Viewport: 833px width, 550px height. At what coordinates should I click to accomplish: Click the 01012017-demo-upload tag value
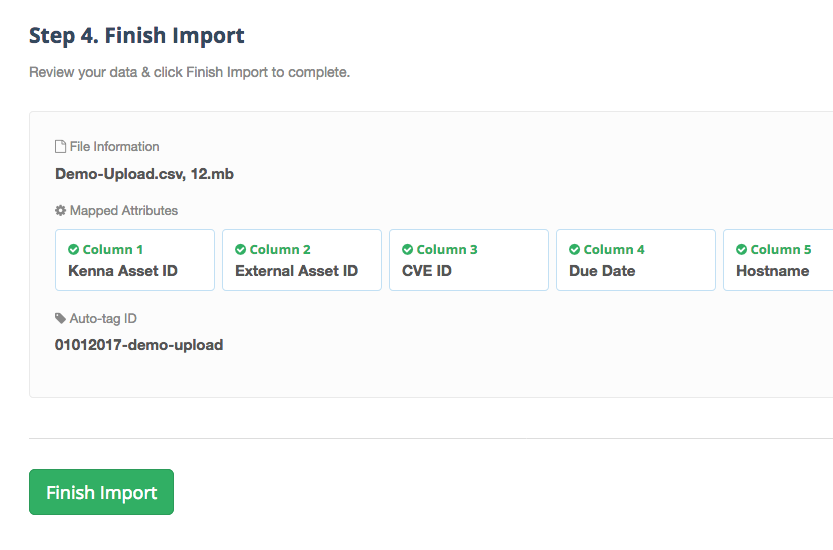(139, 345)
